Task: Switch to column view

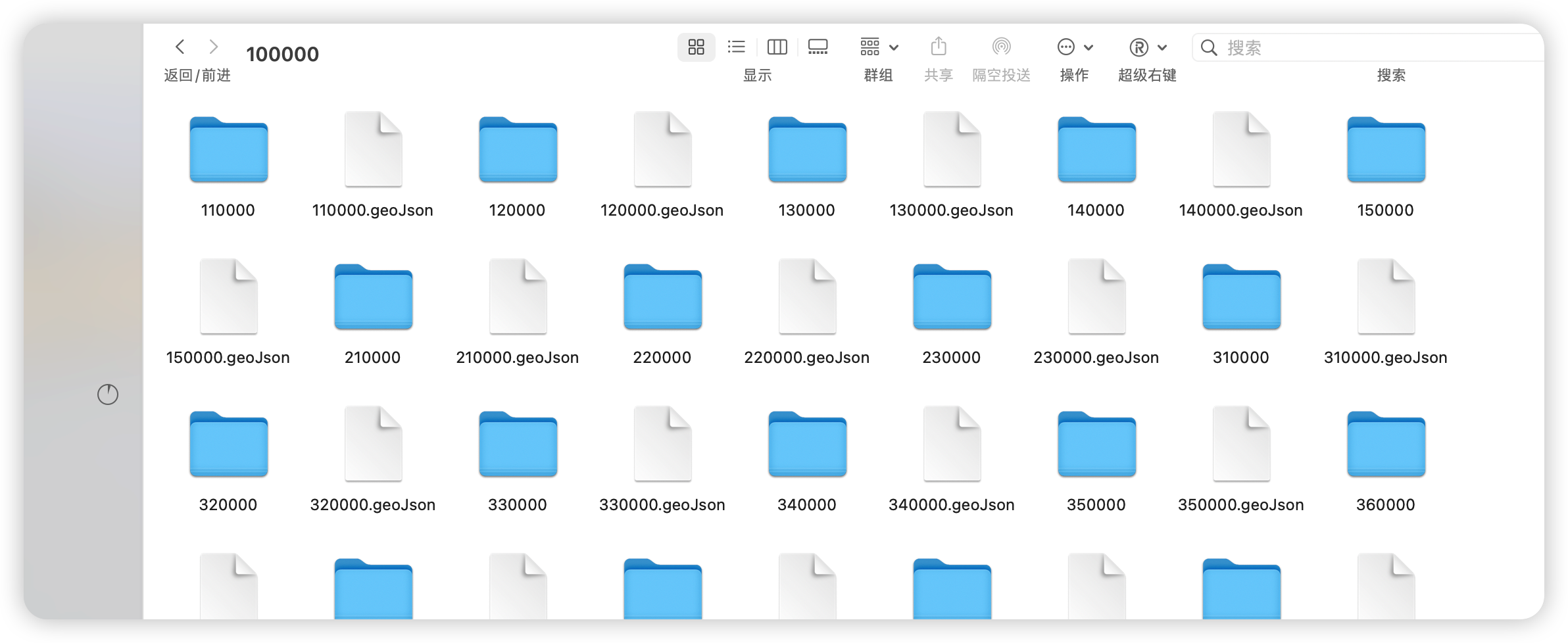Action: tap(777, 47)
